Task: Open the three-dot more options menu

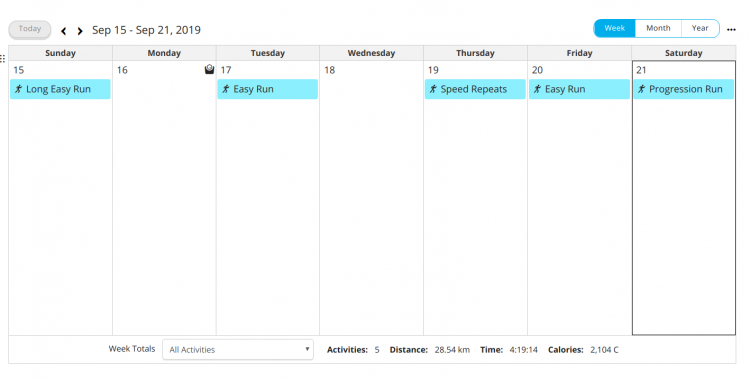Action: tap(731, 30)
